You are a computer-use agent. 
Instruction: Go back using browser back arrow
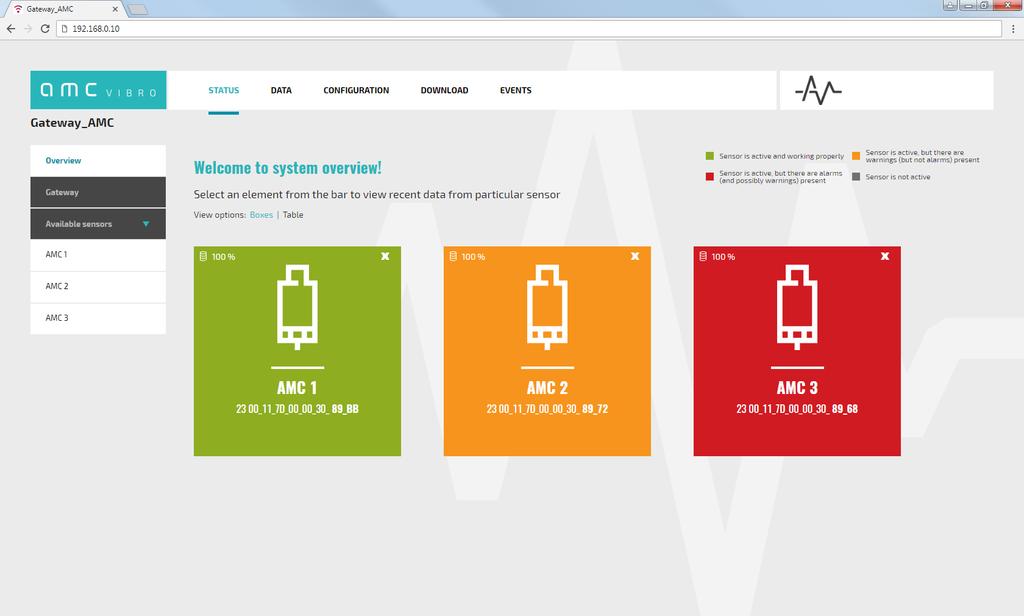coord(10,29)
